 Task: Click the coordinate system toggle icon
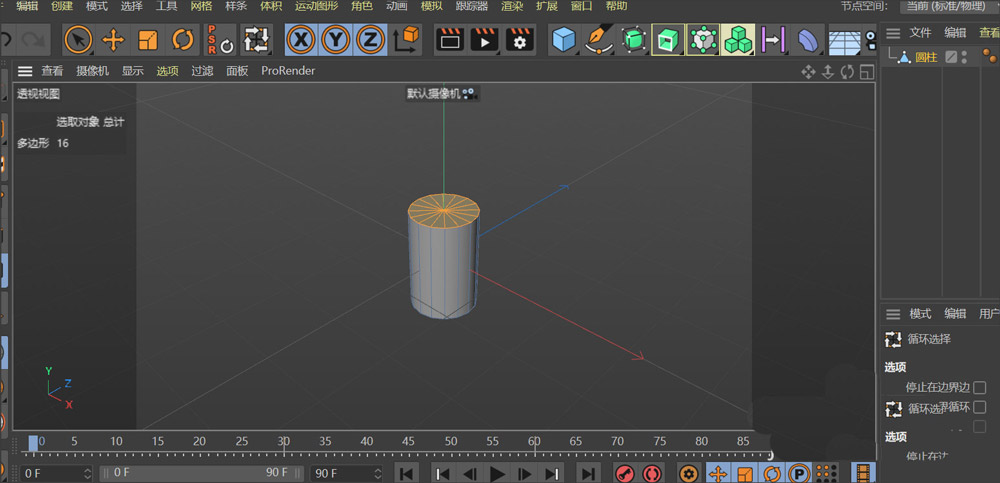[407, 40]
